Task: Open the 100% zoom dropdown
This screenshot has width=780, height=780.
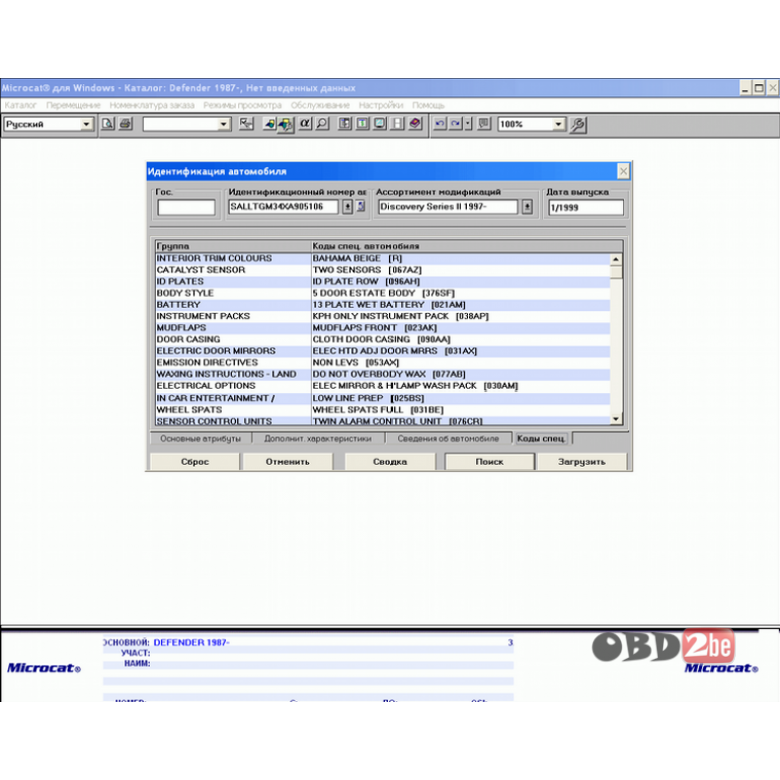Action: tap(559, 124)
